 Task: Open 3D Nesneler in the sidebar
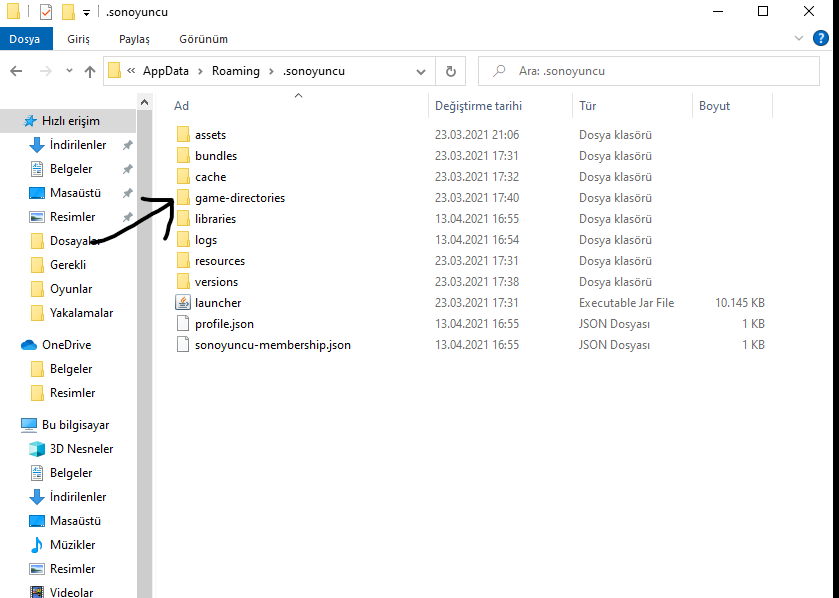71,449
